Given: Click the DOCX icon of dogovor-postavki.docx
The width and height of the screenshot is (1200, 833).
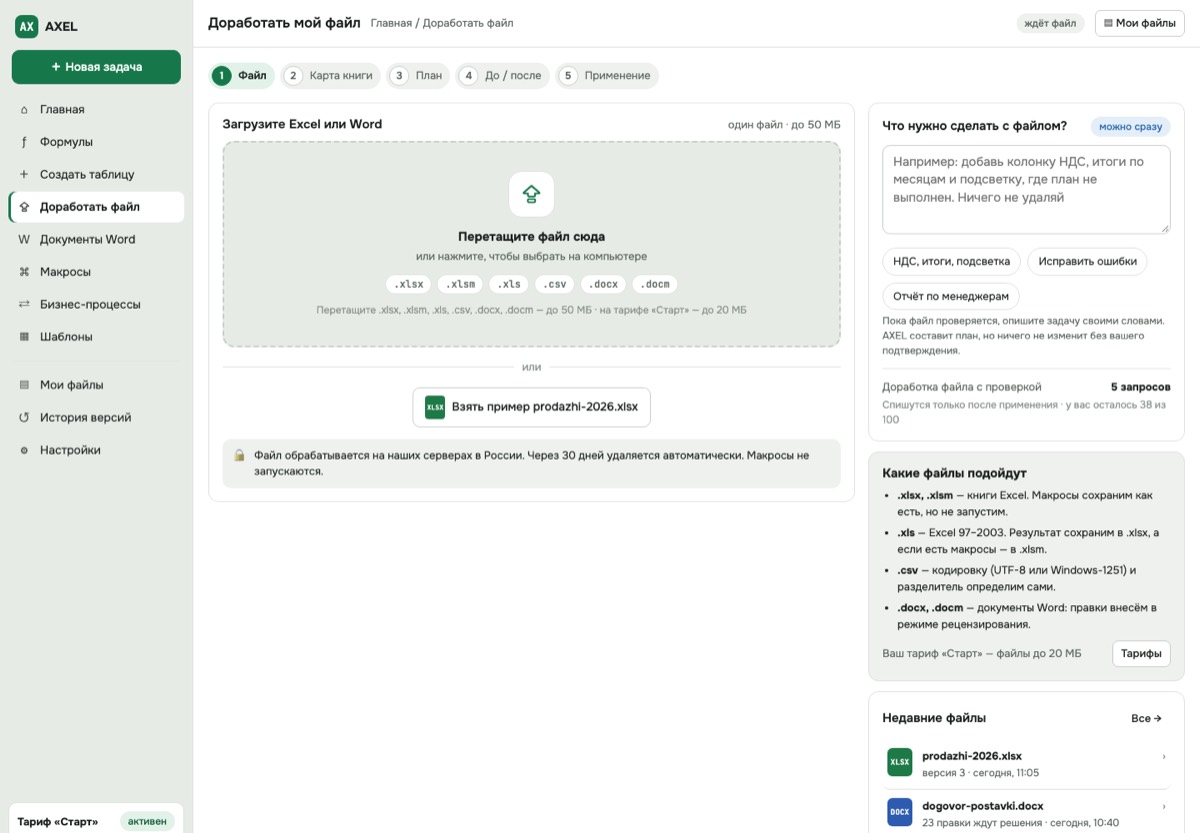Looking at the screenshot, I should coord(900,812).
